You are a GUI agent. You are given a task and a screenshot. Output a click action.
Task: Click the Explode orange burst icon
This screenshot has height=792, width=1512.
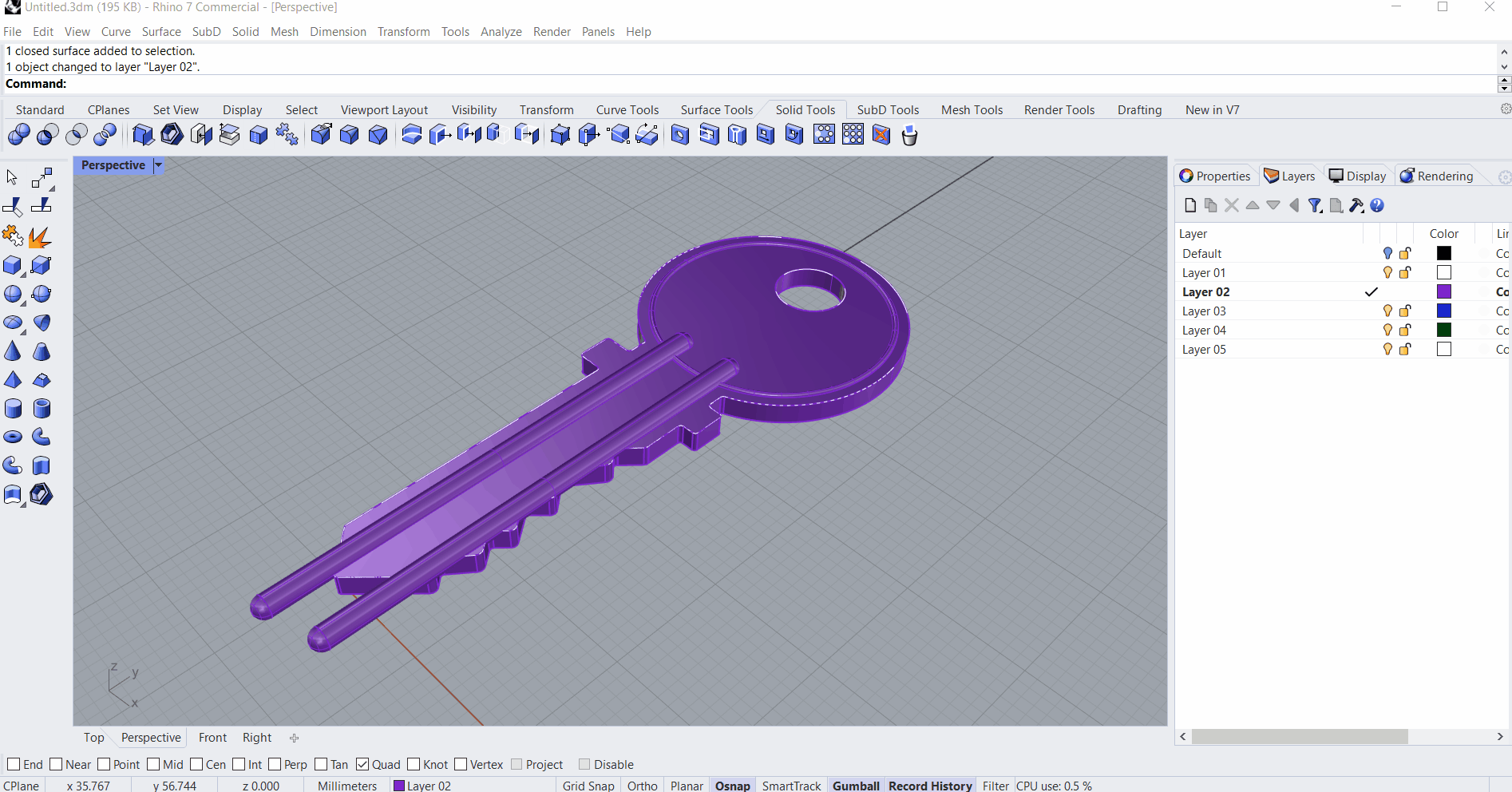pos(40,236)
